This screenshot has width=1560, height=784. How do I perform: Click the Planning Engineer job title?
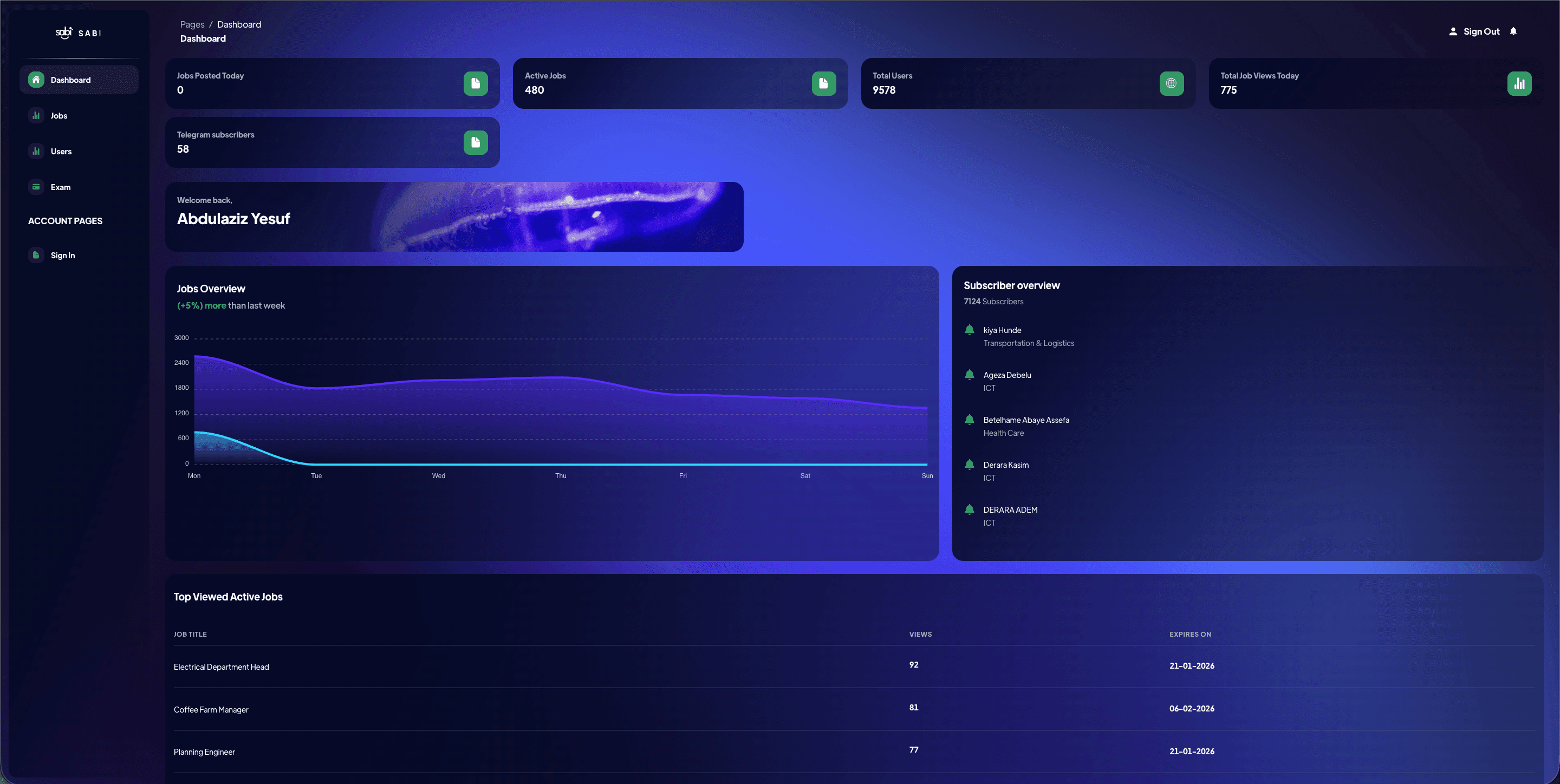(204, 752)
